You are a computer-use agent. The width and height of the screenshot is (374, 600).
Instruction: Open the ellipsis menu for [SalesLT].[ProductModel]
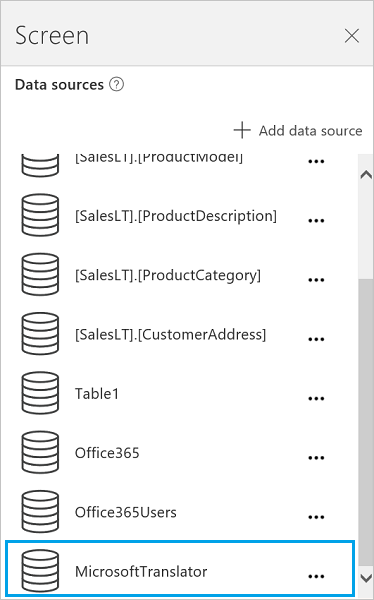tap(316, 161)
